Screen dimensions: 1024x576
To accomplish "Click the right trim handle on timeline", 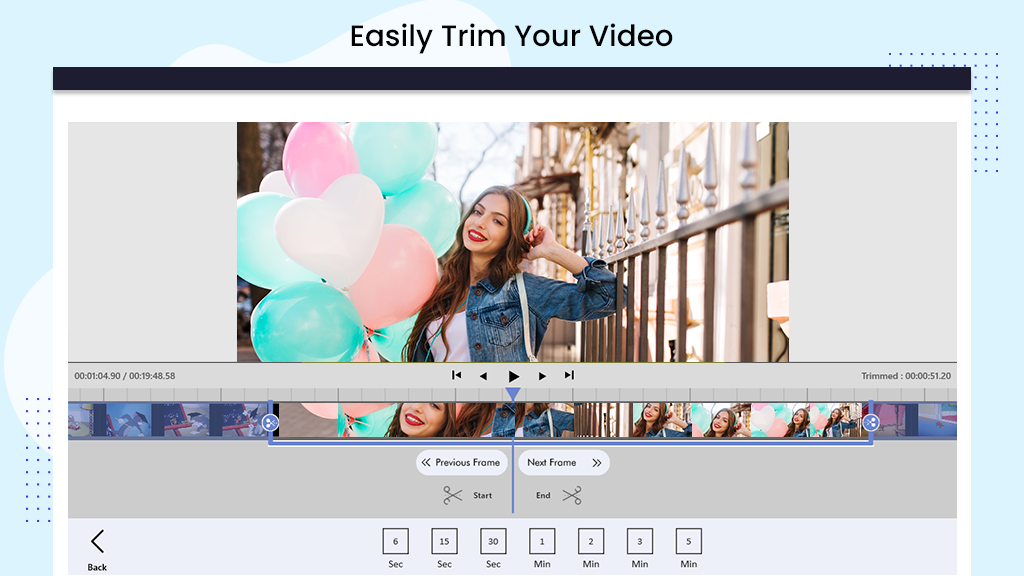I will [871, 423].
